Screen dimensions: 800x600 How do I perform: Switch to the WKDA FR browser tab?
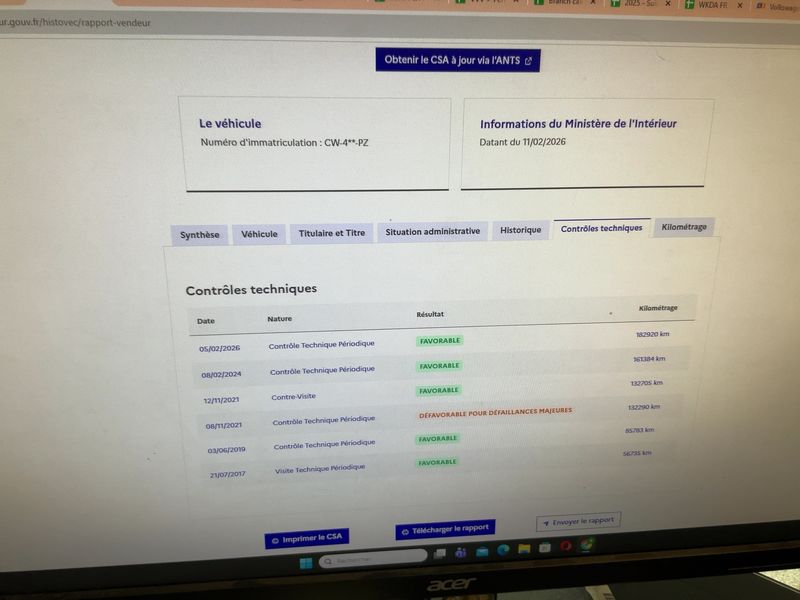(x=713, y=5)
